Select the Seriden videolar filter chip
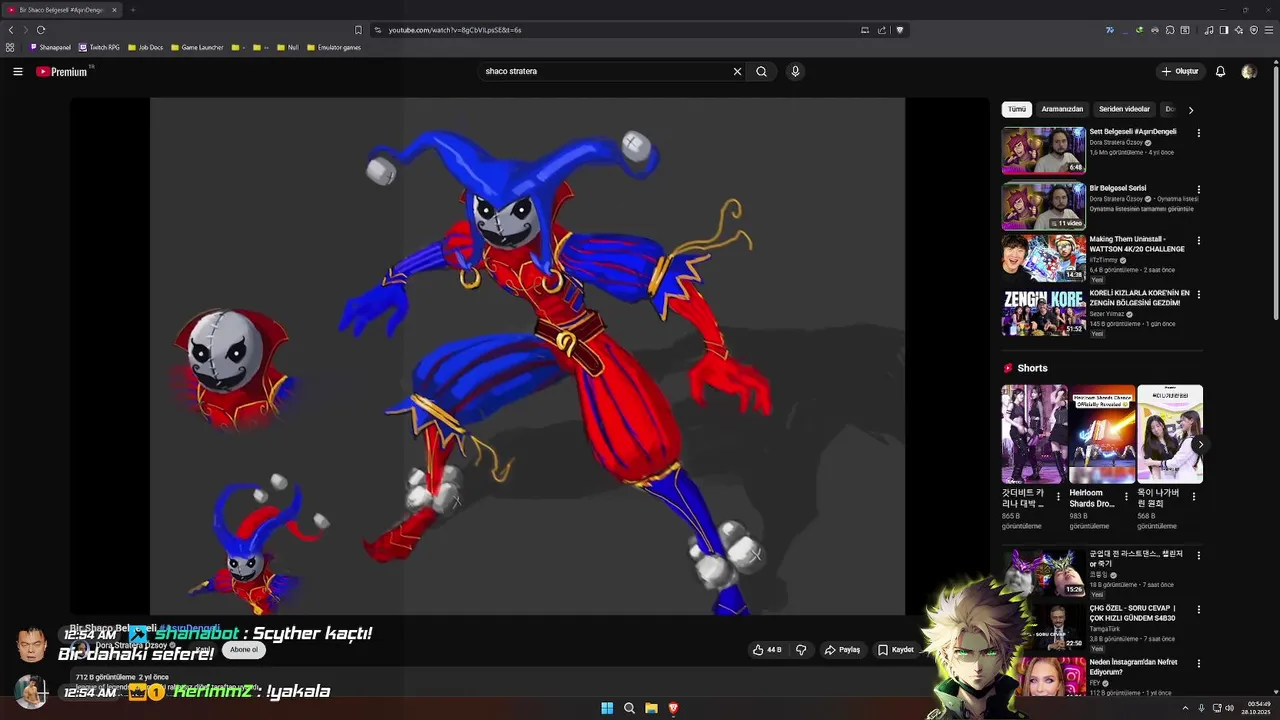 [1124, 109]
